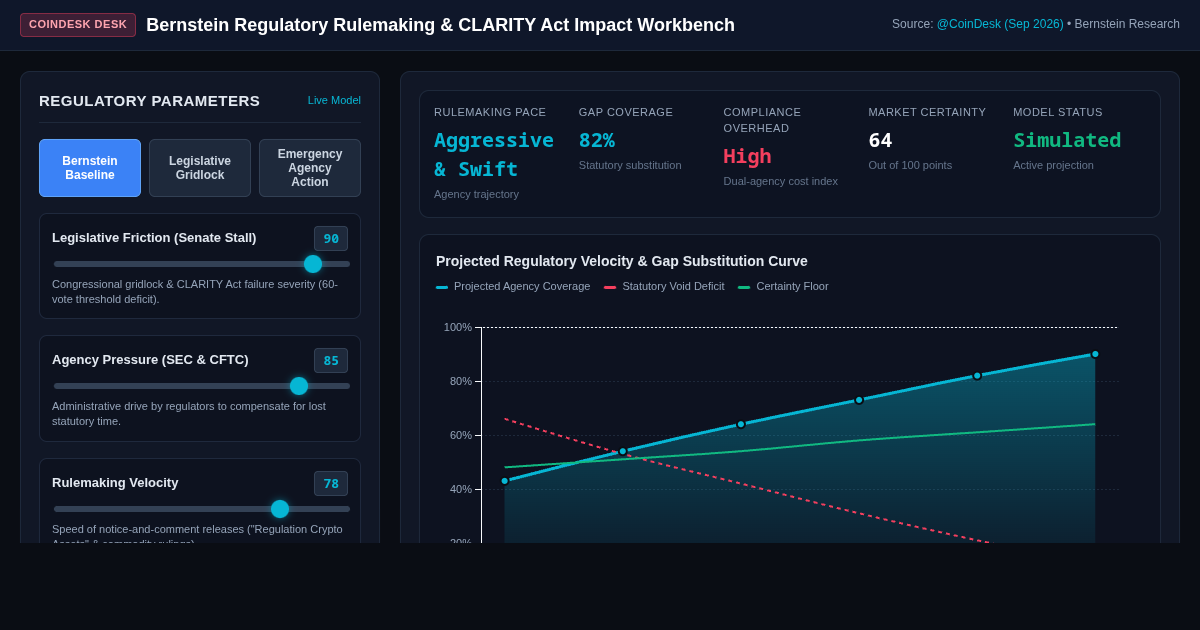The height and width of the screenshot is (630, 1200).
Task: Click the Out of 100 points caption
Action: tap(910, 165)
